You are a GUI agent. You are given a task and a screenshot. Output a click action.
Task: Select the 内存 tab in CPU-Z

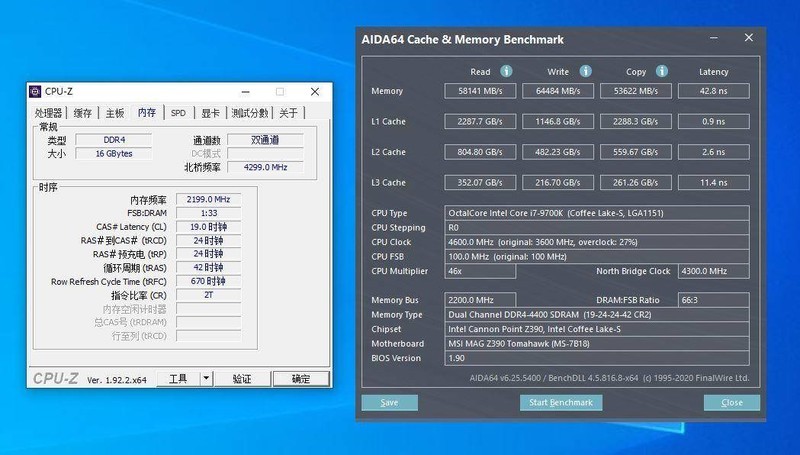pos(147,112)
